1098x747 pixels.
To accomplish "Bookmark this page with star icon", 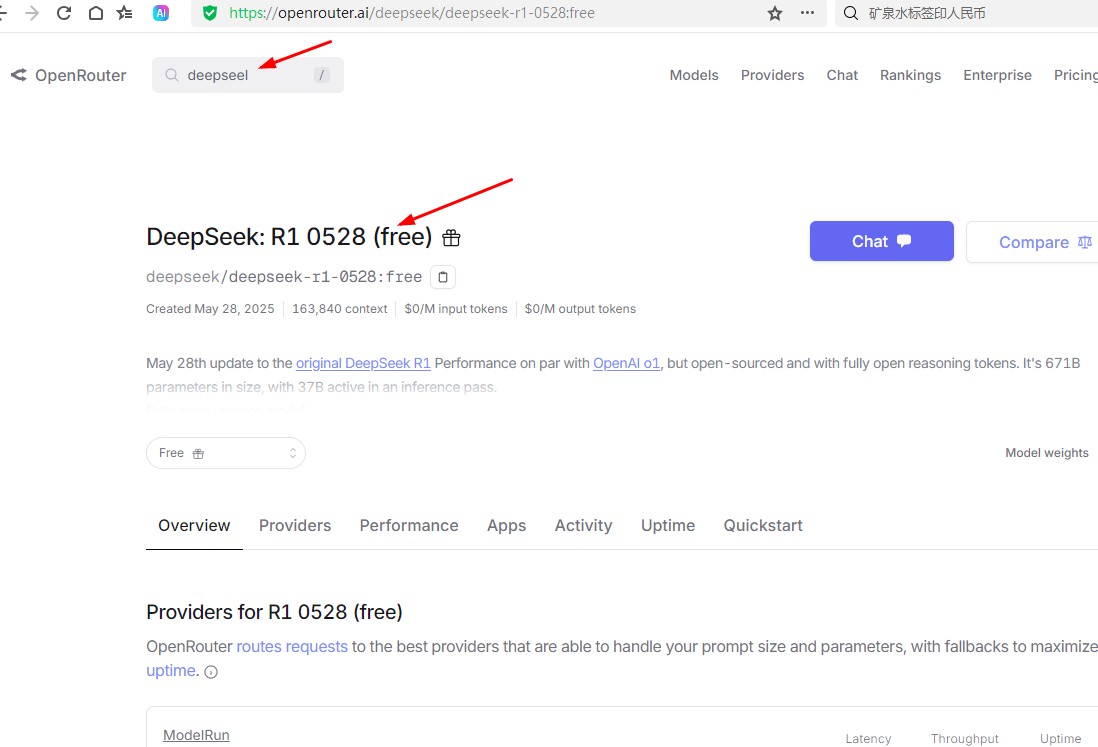I will [x=775, y=13].
